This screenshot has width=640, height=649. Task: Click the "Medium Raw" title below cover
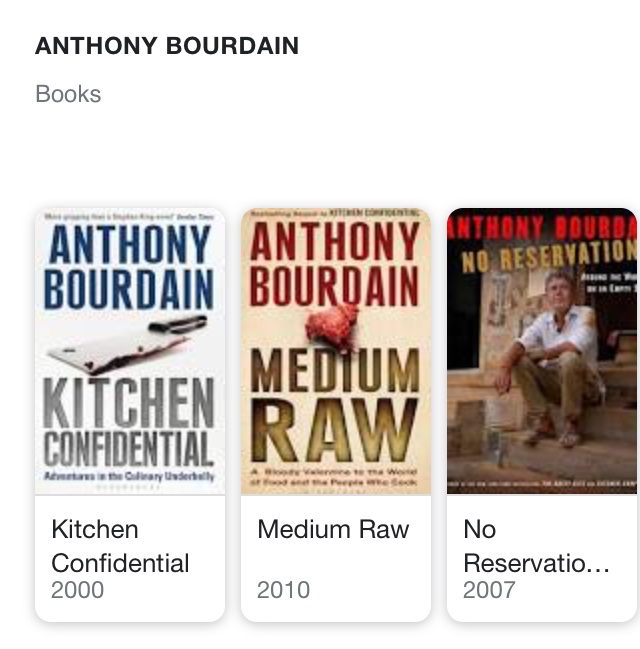click(333, 529)
